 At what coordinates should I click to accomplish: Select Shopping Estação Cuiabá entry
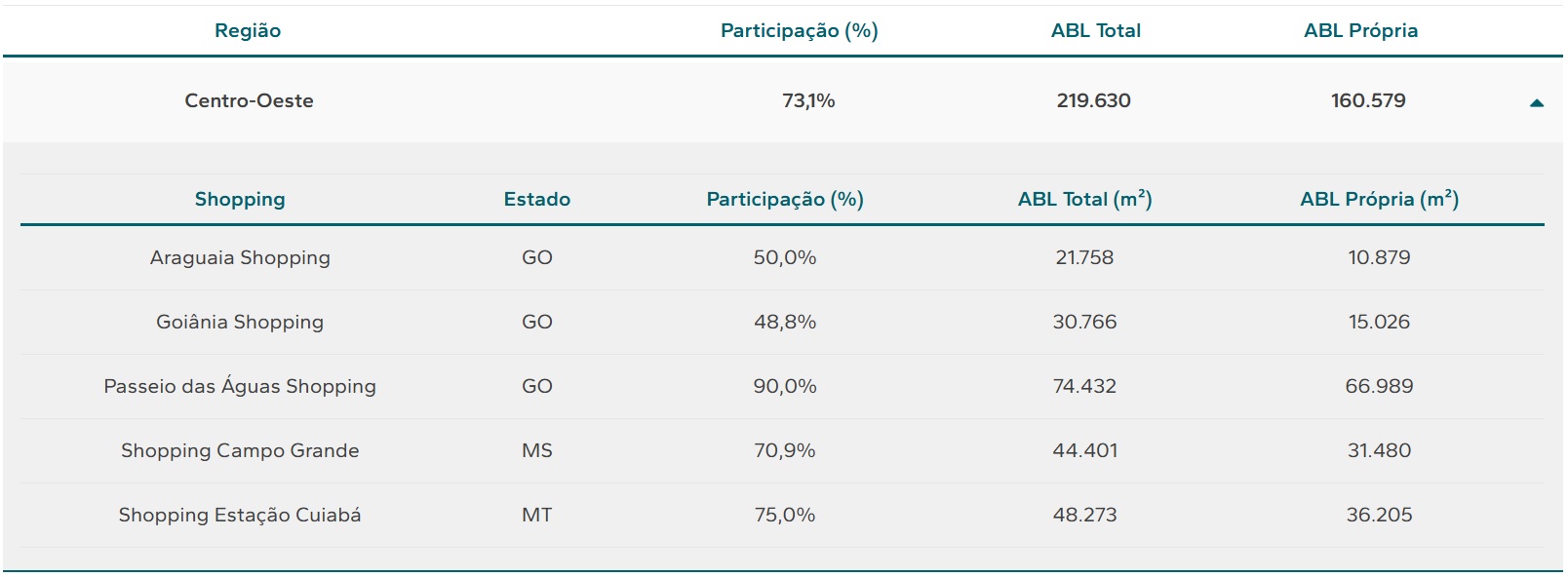pos(240,515)
